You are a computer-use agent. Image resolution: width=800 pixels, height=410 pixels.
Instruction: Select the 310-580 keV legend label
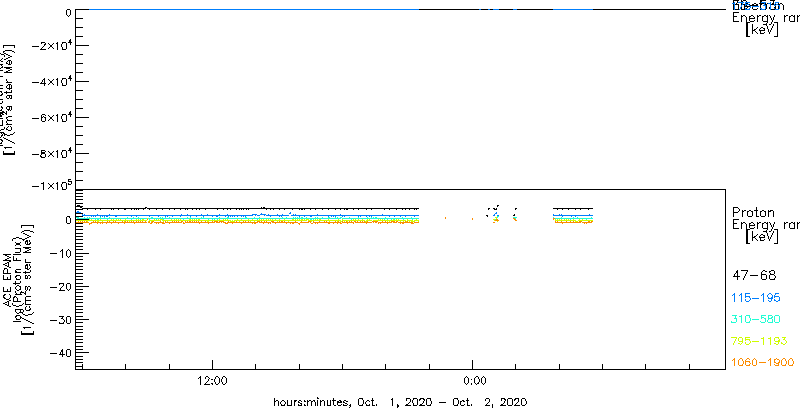pos(756,320)
